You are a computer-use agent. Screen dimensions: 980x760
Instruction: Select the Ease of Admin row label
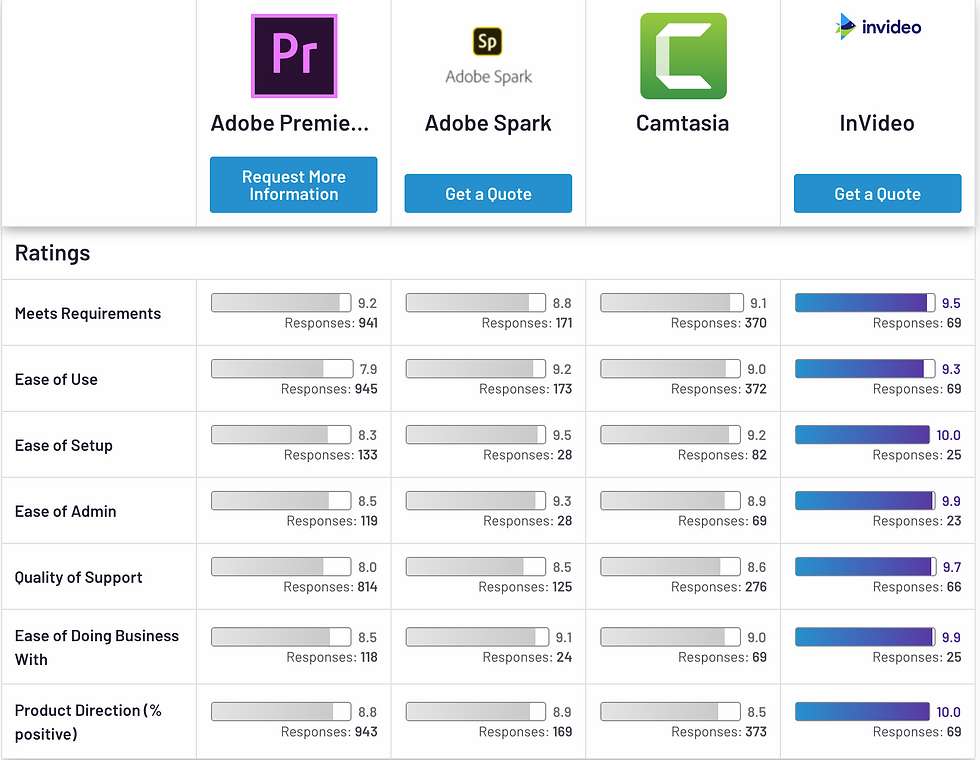coord(66,511)
